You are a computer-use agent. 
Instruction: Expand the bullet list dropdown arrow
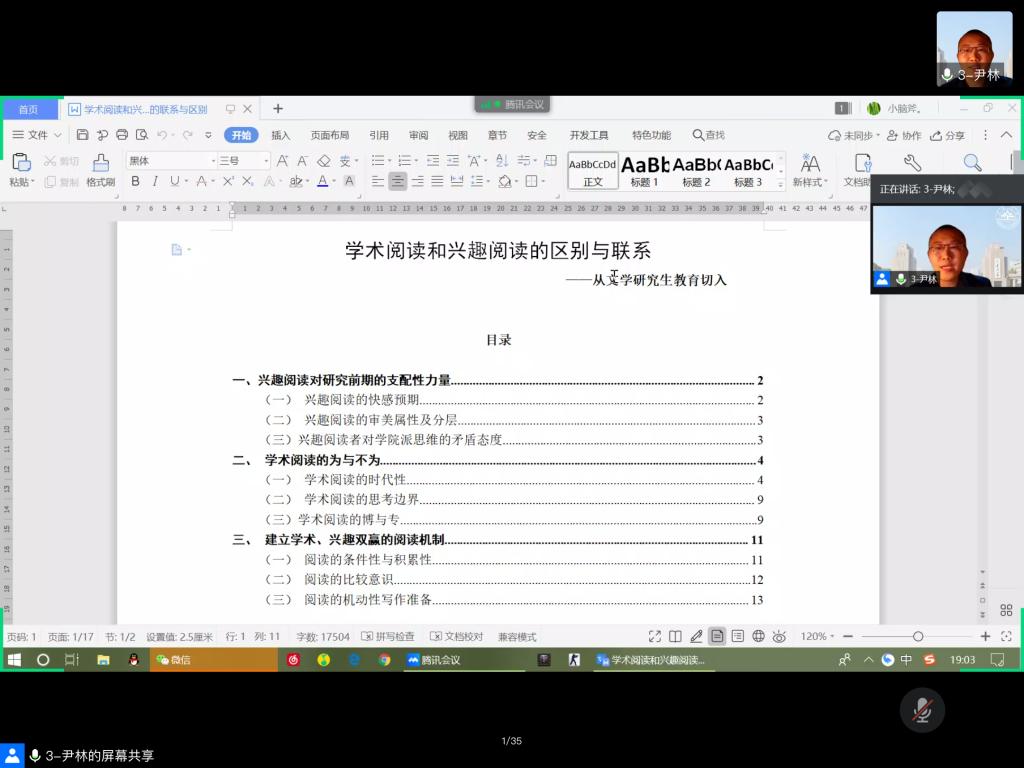tap(389, 161)
